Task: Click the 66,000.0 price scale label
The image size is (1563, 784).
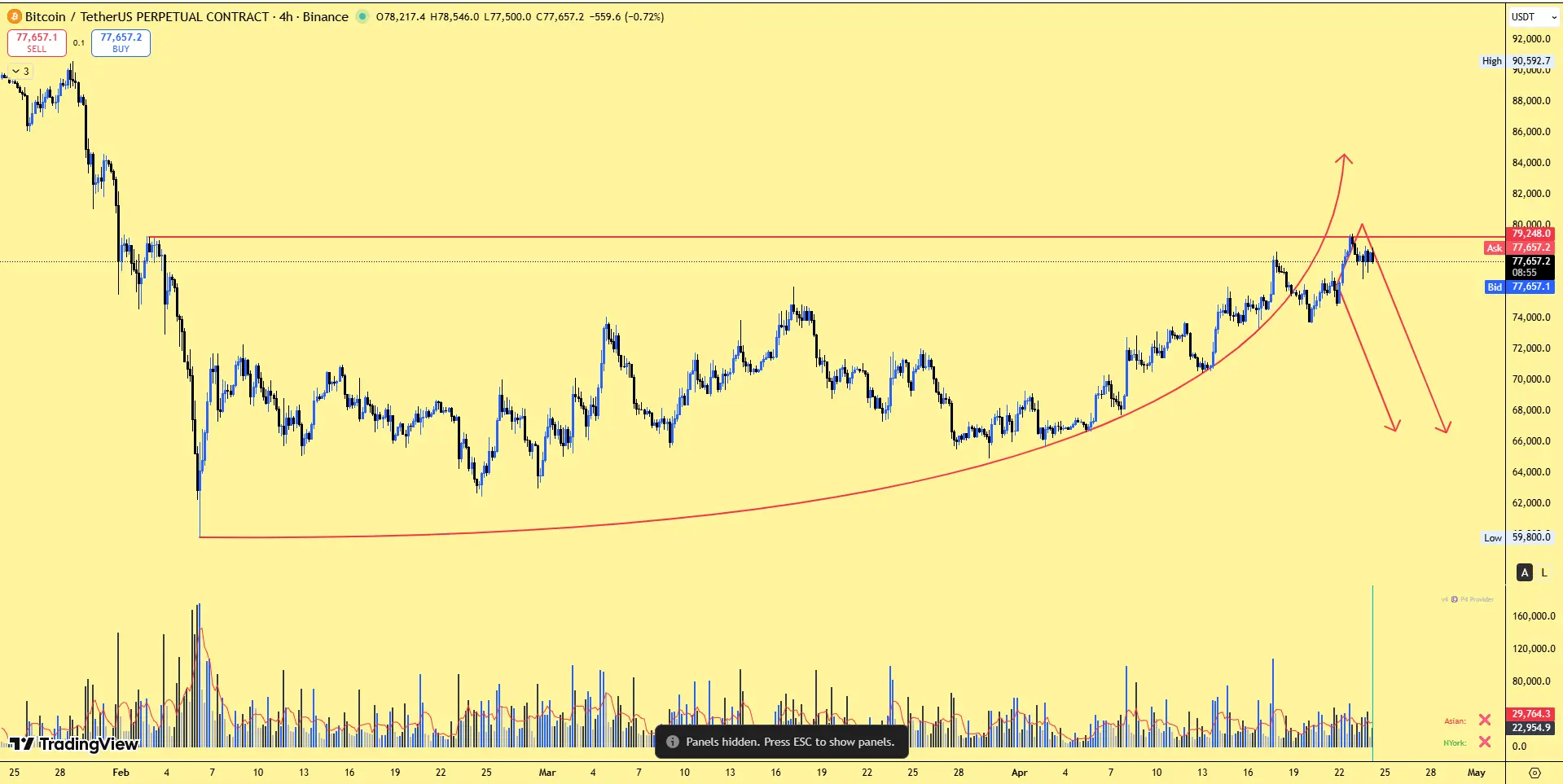Action: [x=1531, y=441]
